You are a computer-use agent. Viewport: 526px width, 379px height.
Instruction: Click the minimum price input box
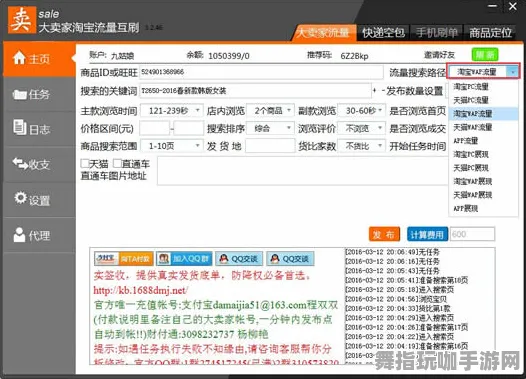pos(155,128)
